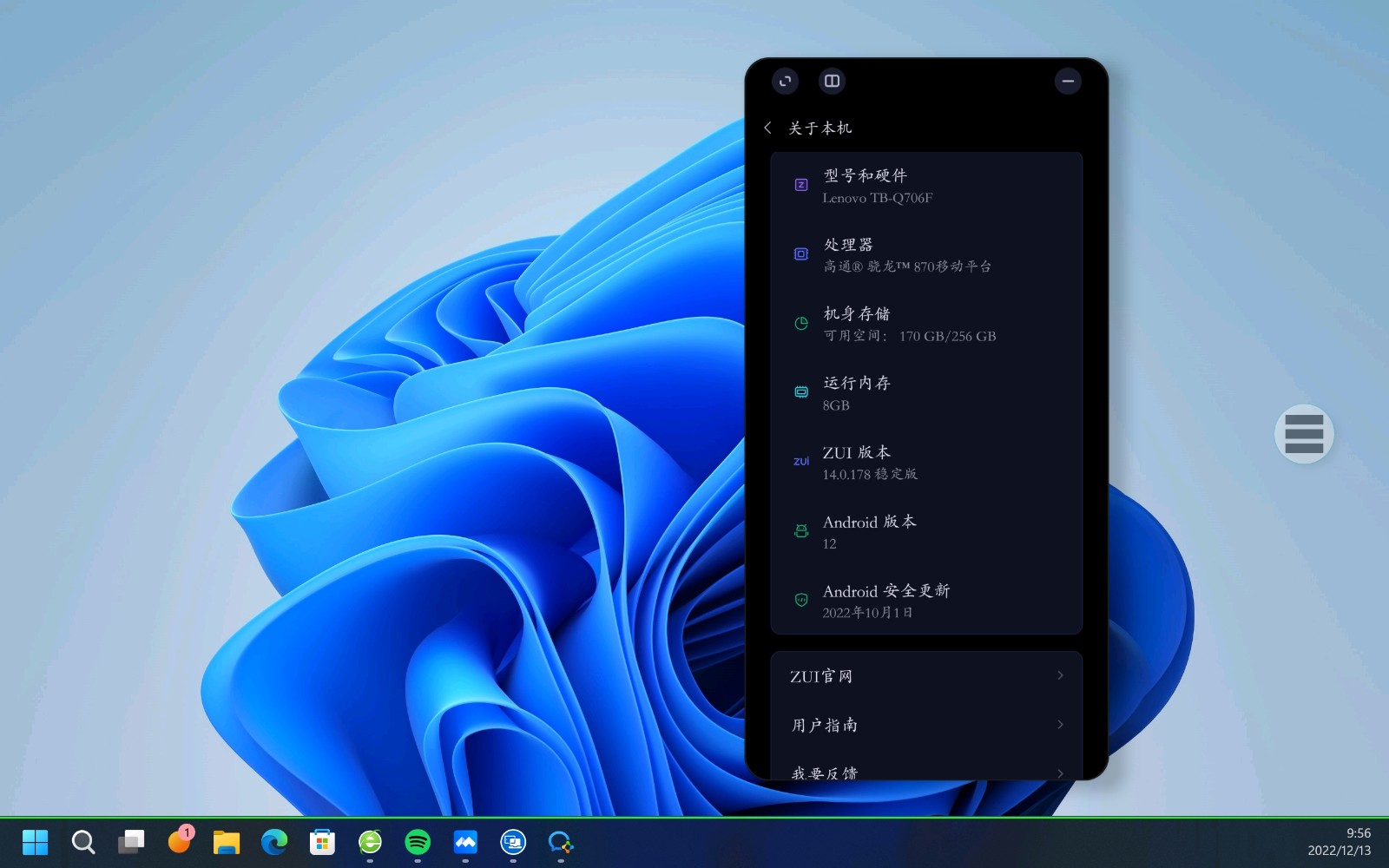Expand the ZUI官网 row chevron

click(x=1060, y=675)
